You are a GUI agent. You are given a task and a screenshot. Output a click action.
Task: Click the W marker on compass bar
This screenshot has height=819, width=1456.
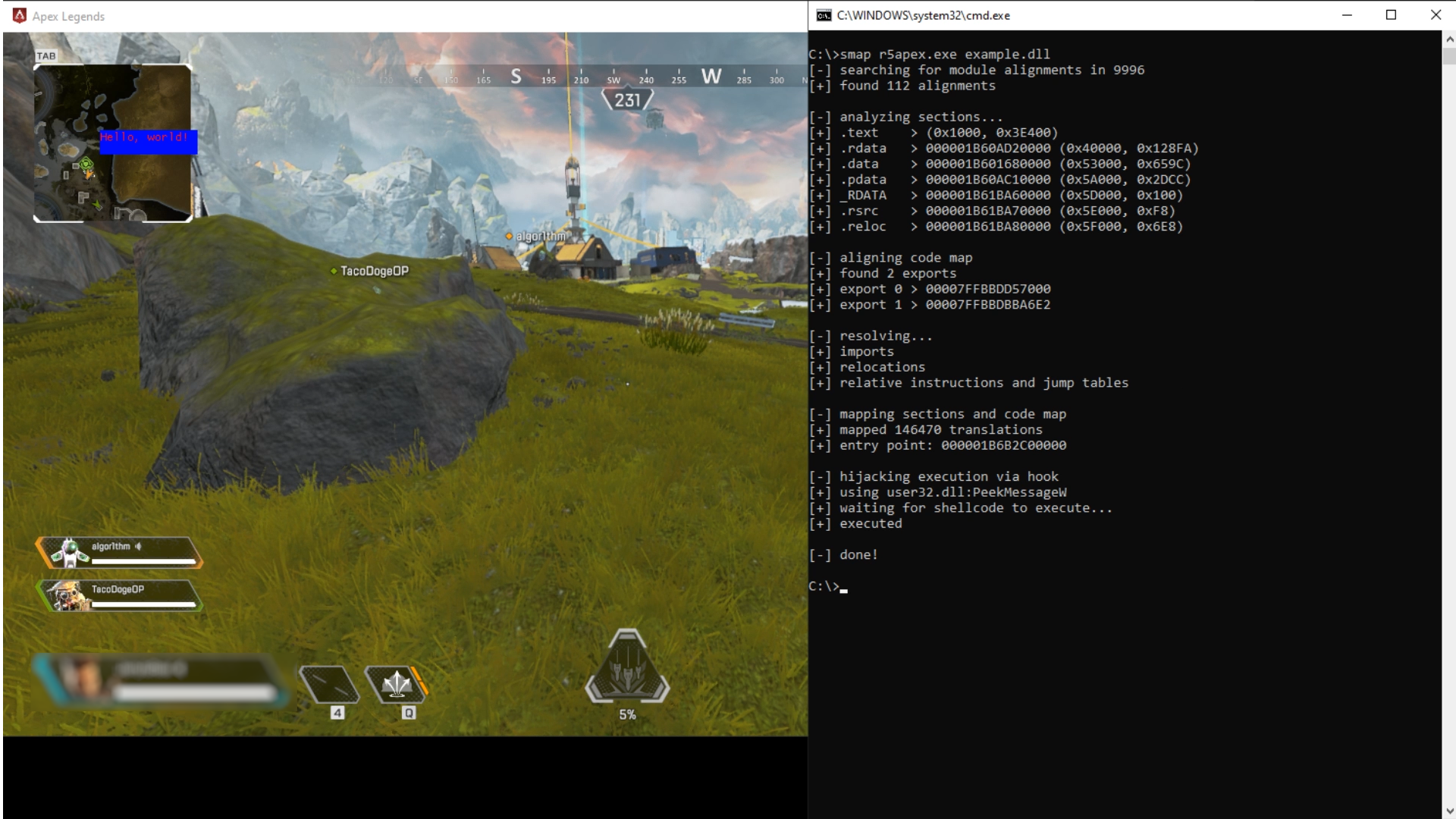coord(711,76)
